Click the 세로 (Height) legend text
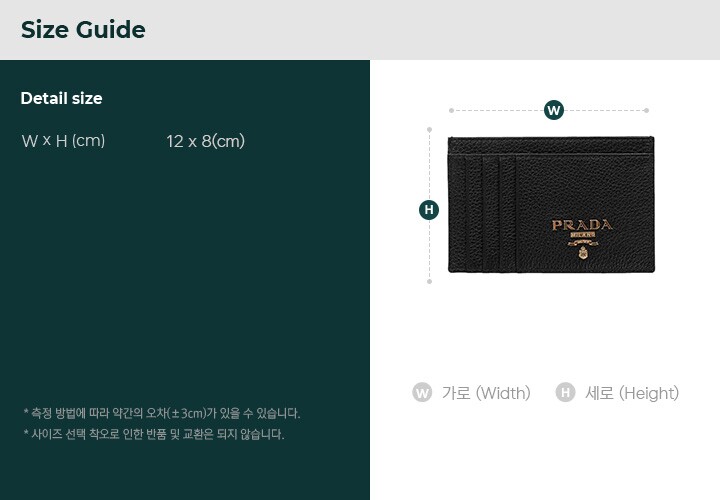 coord(632,393)
